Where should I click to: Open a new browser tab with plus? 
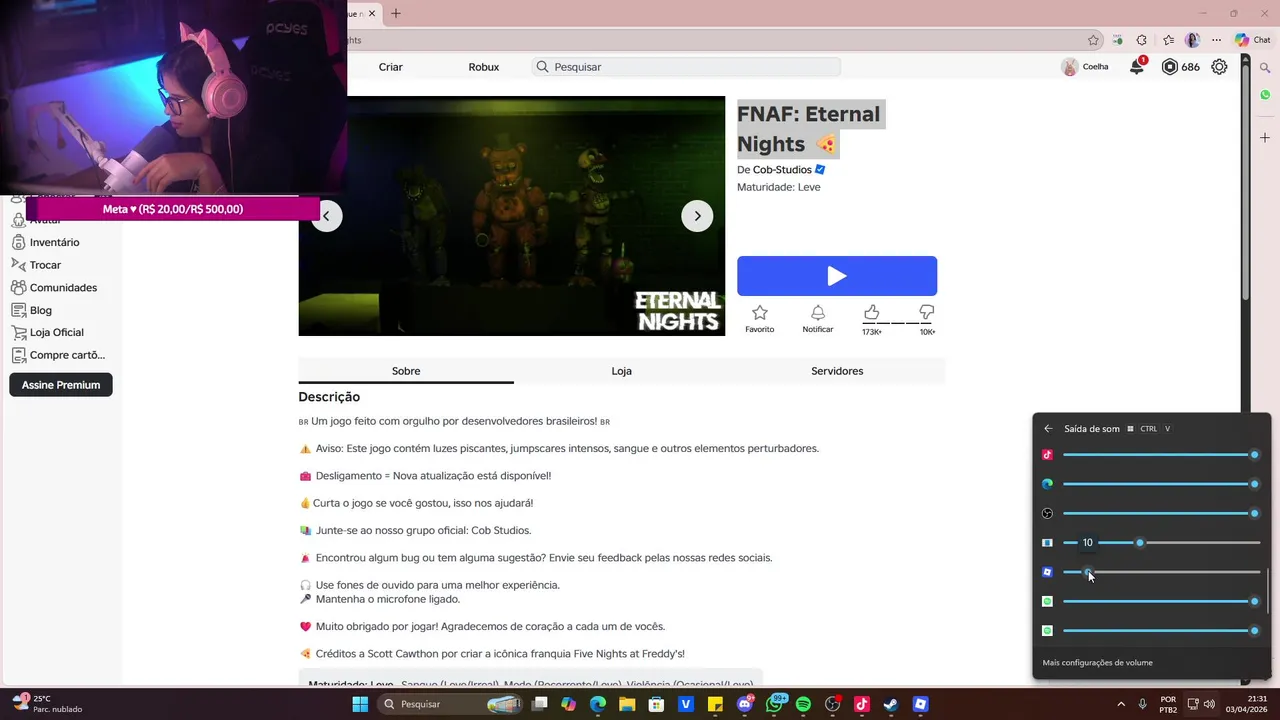click(396, 13)
